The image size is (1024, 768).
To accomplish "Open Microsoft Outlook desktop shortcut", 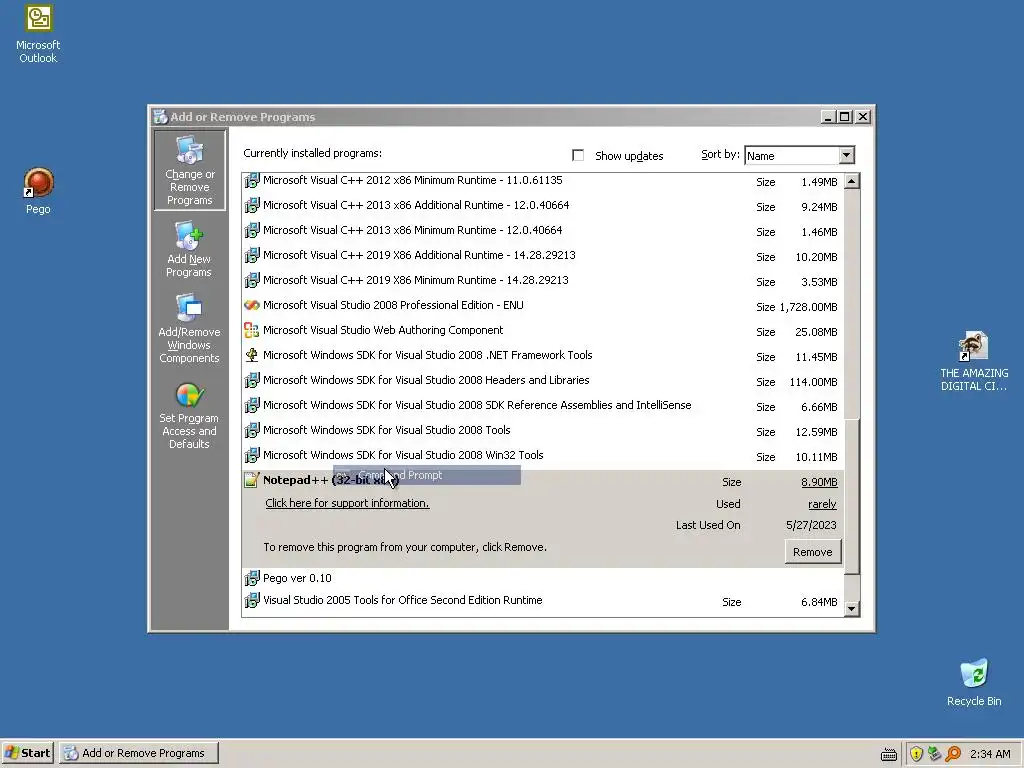I will 38,34.
